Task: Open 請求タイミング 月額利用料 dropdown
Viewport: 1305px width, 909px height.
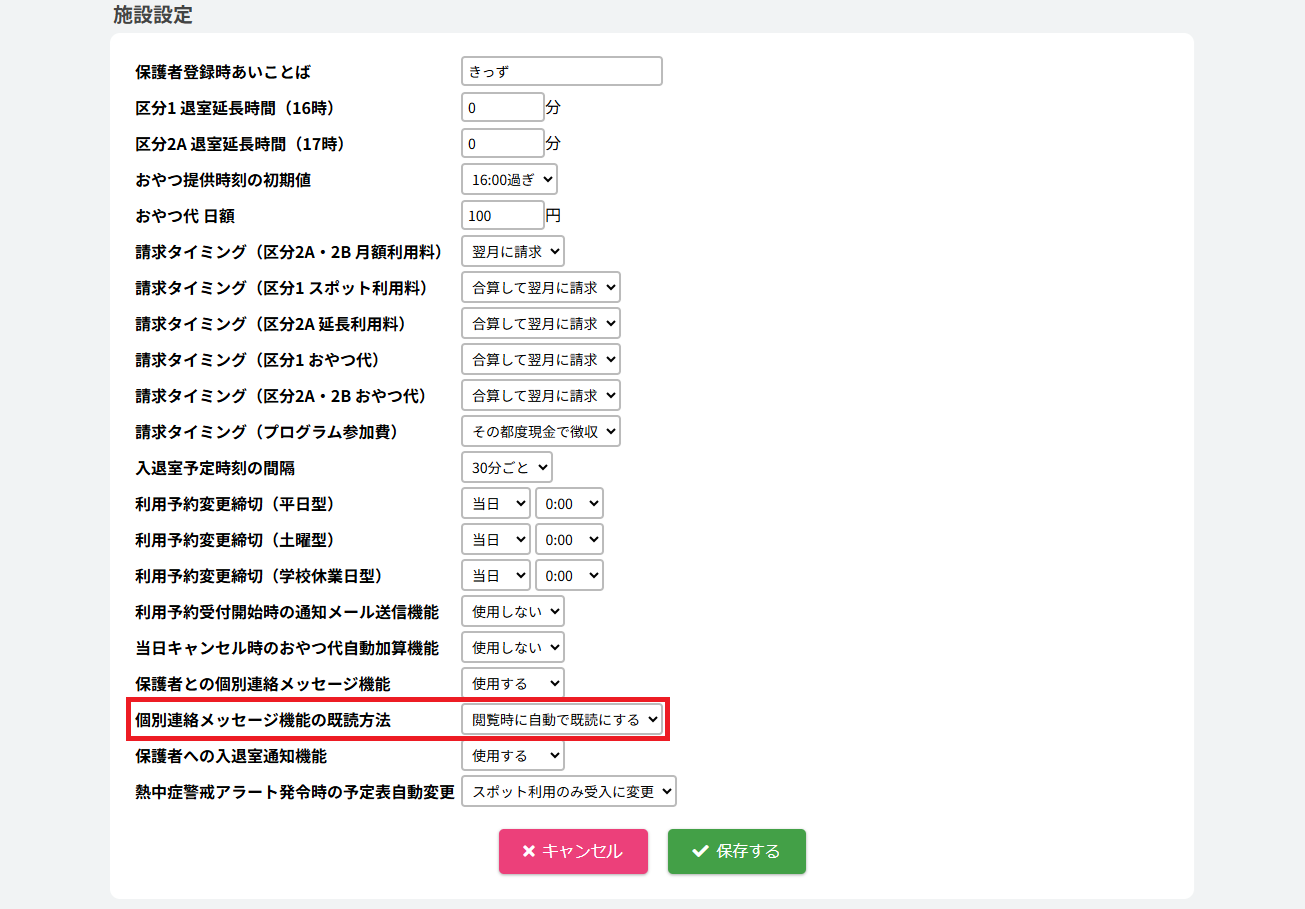Action: tap(513, 252)
